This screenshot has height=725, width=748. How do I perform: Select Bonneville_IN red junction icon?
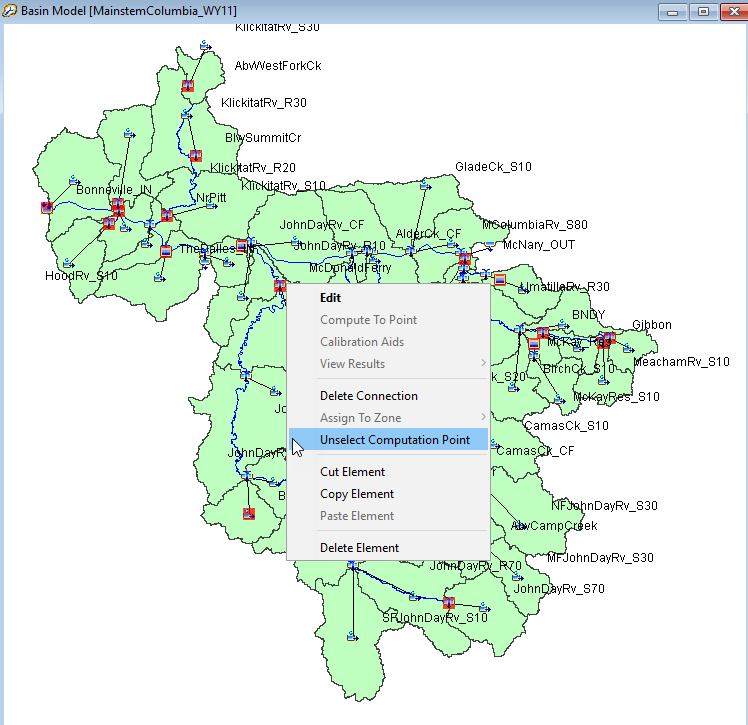pyautogui.click(x=117, y=205)
